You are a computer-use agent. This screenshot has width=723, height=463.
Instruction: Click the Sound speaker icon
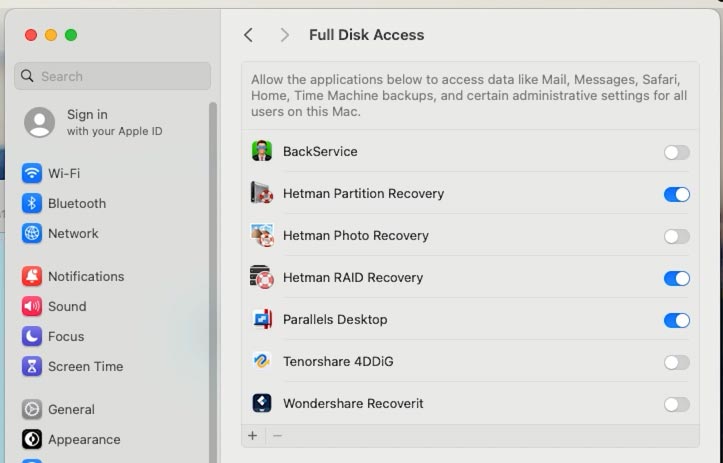pyautogui.click(x=32, y=306)
